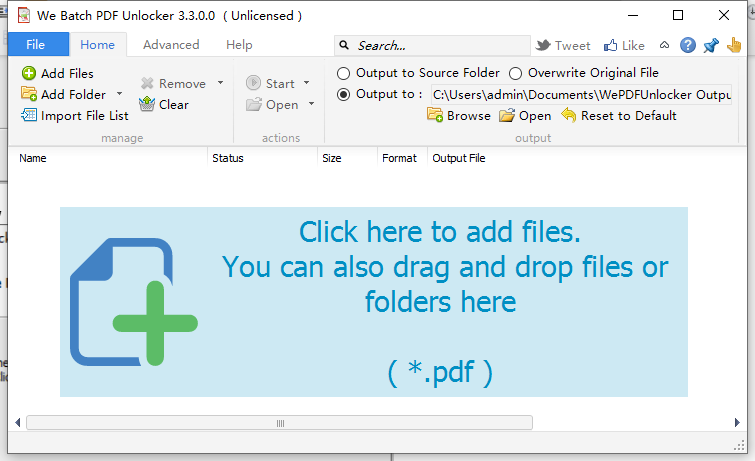
Task: Click the Reset to Default label
Action: click(628, 116)
